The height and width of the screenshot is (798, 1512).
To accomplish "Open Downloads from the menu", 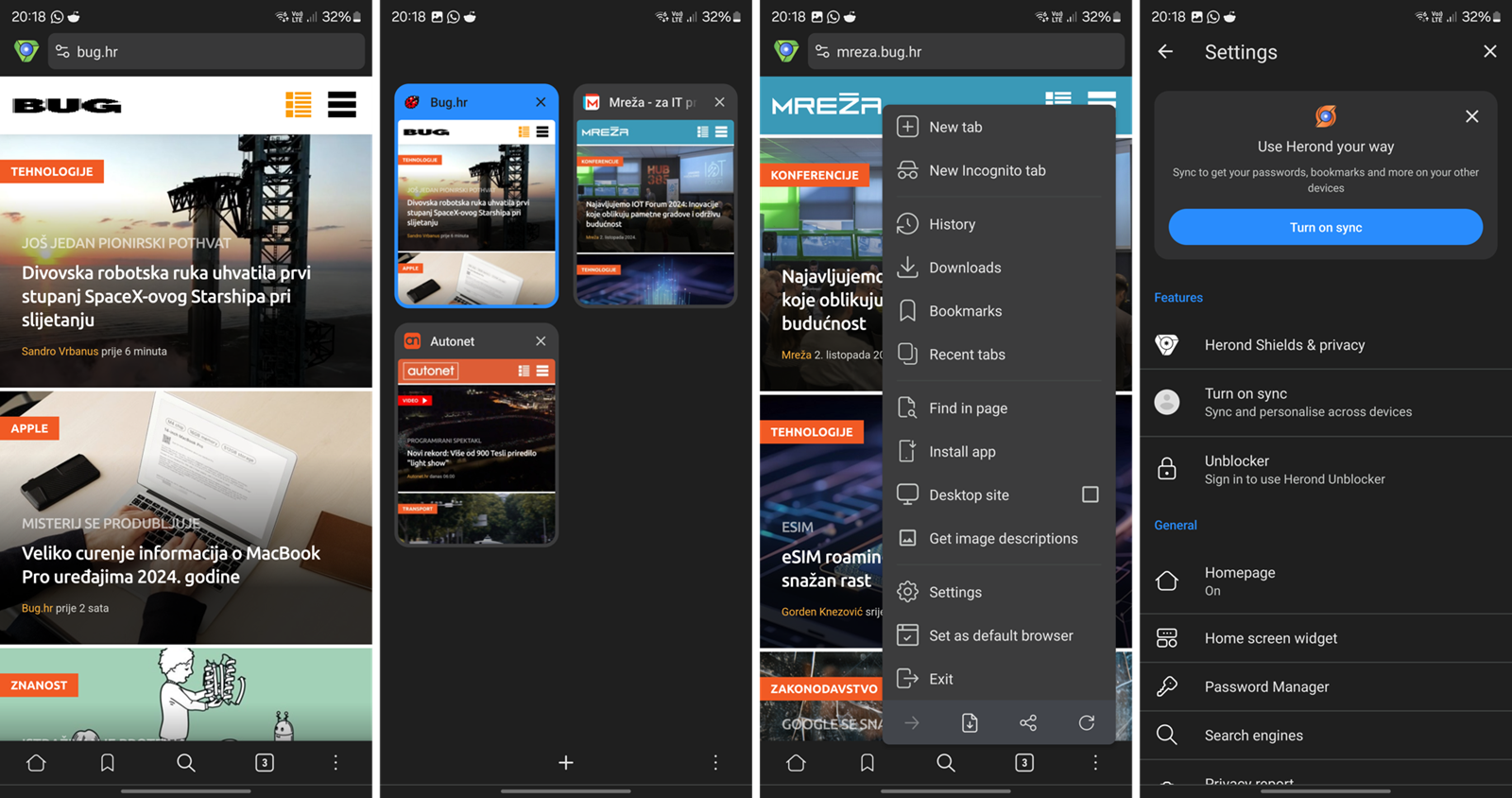I will [x=999, y=268].
